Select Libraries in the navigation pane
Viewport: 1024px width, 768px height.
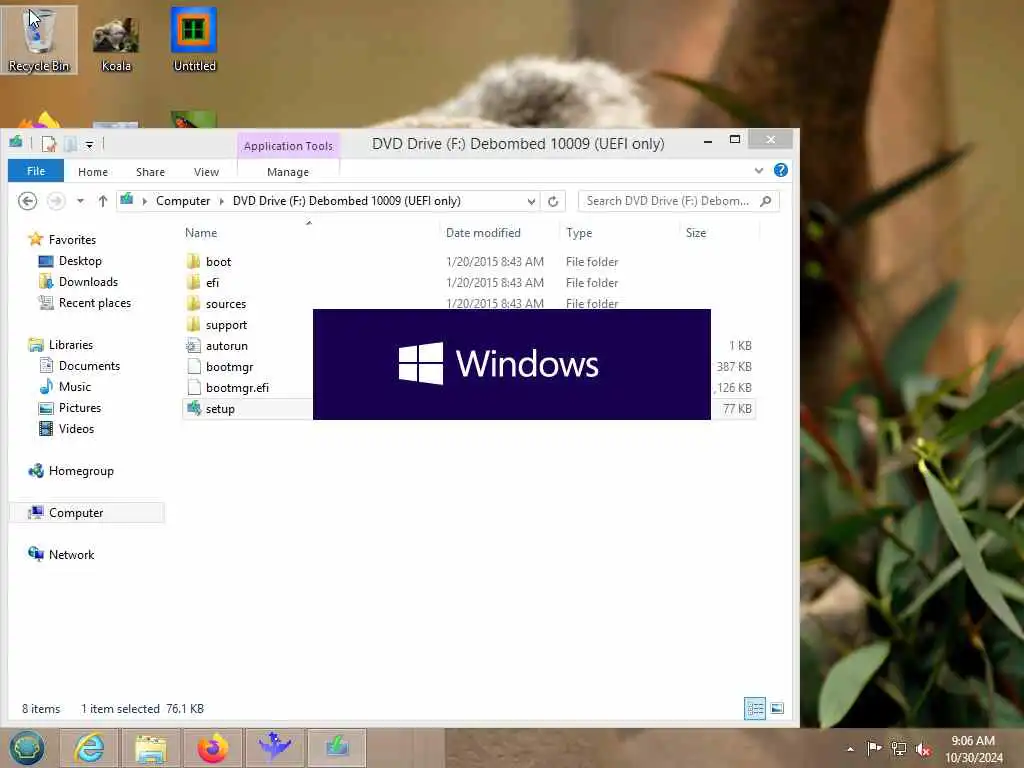click(x=71, y=344)
